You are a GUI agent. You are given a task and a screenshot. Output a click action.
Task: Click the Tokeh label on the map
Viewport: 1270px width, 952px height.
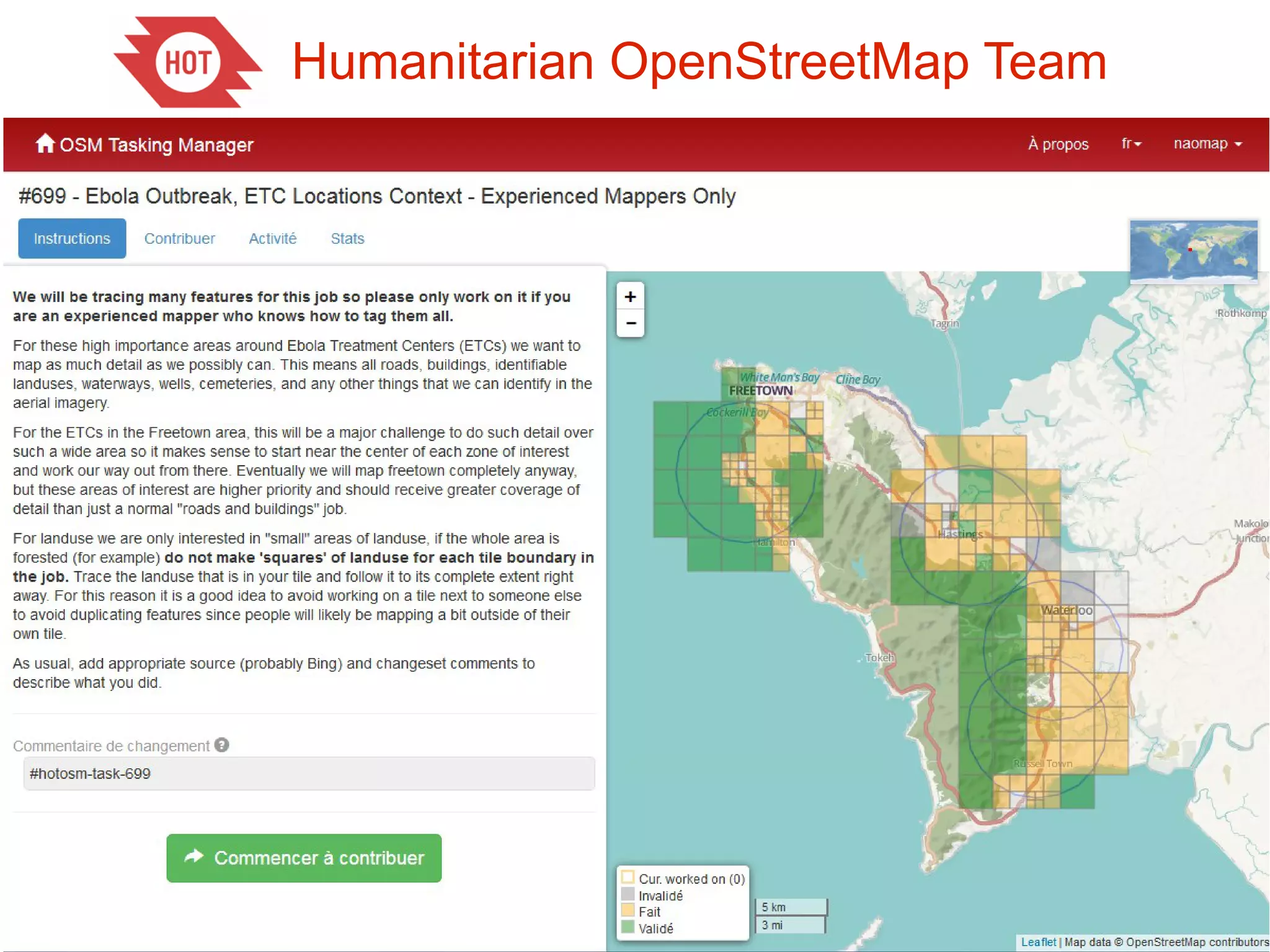coord(879,657)
